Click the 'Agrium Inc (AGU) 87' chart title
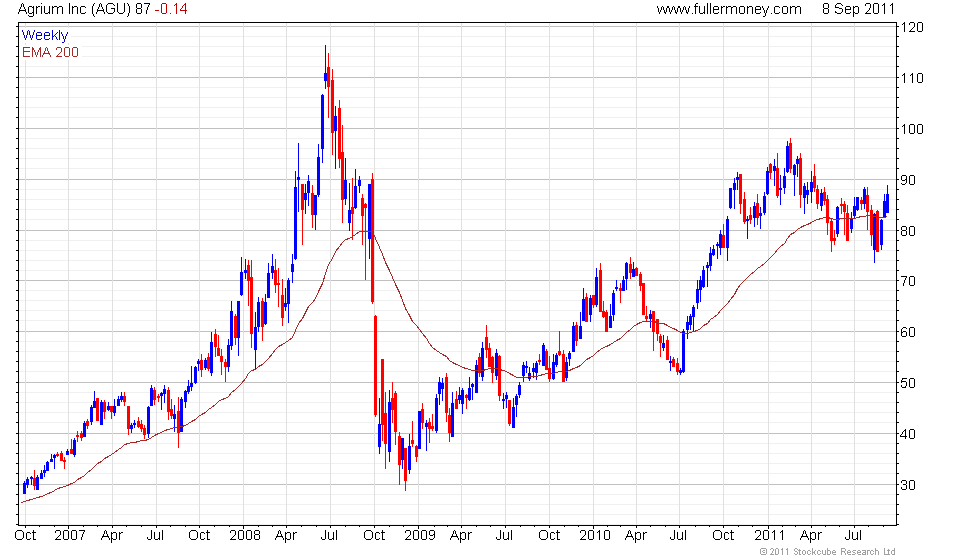 click(x=83, y=9)
